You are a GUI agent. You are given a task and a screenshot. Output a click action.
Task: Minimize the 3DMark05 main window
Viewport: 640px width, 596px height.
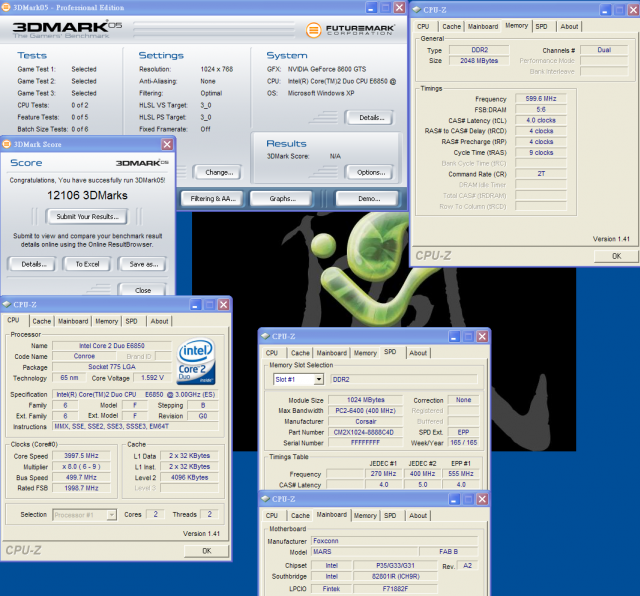(x=371, y=8)
